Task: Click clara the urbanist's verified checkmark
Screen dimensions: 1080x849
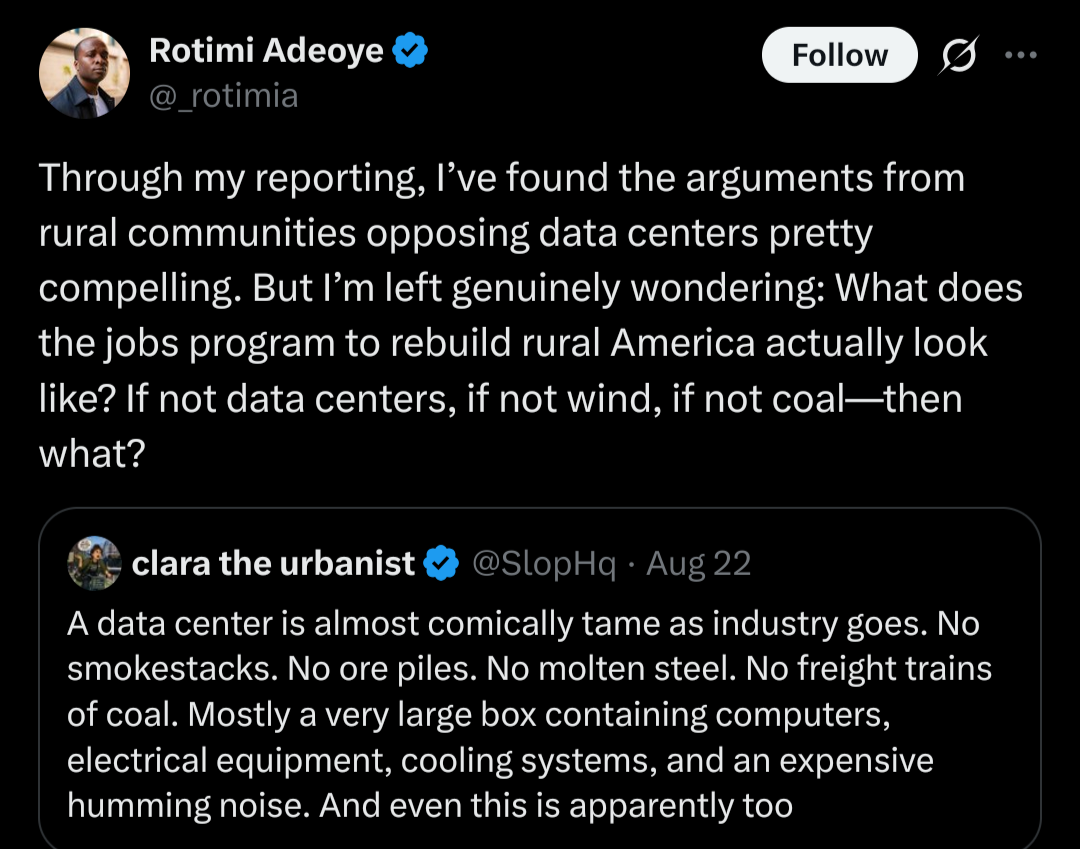Action: tap(441, 563)
